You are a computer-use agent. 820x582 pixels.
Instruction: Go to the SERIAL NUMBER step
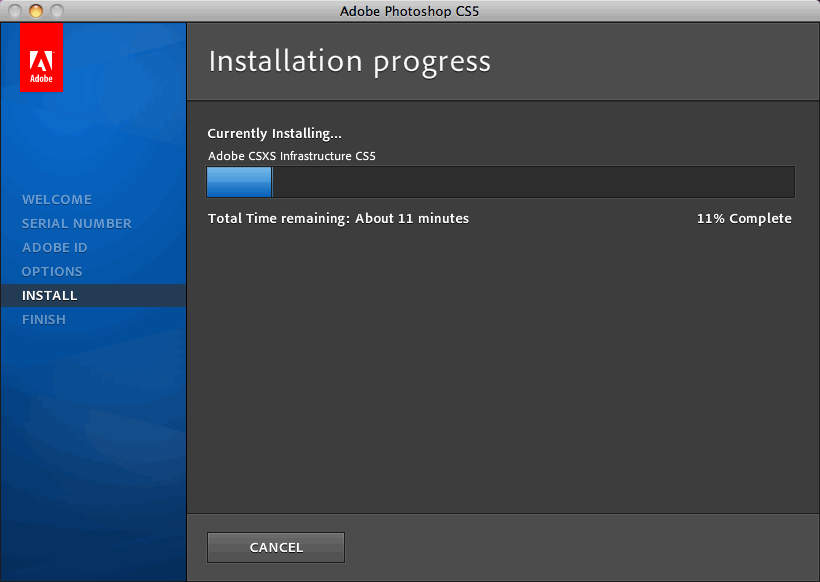coord(77,224)
